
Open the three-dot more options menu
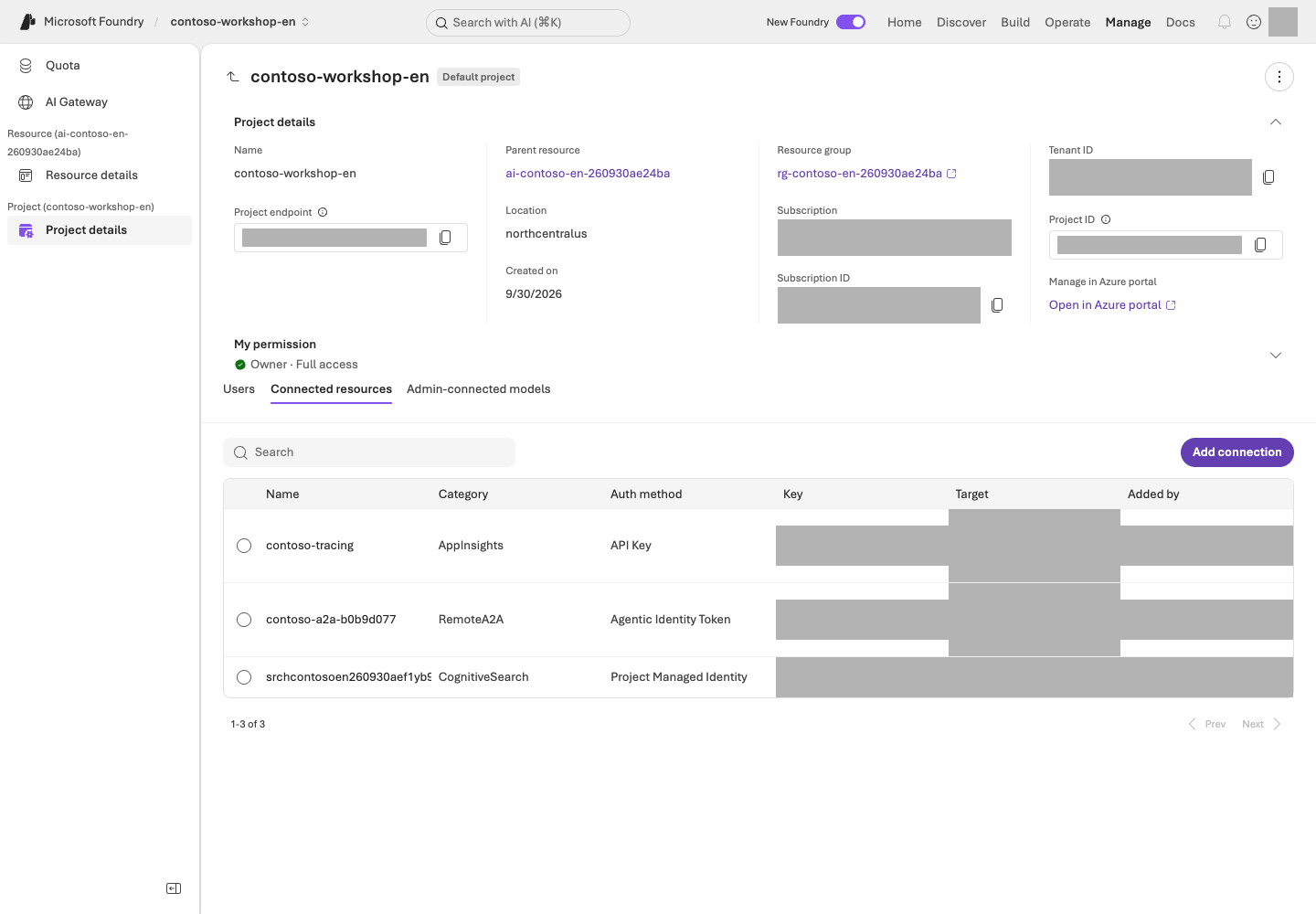(x=1279, y=77)
